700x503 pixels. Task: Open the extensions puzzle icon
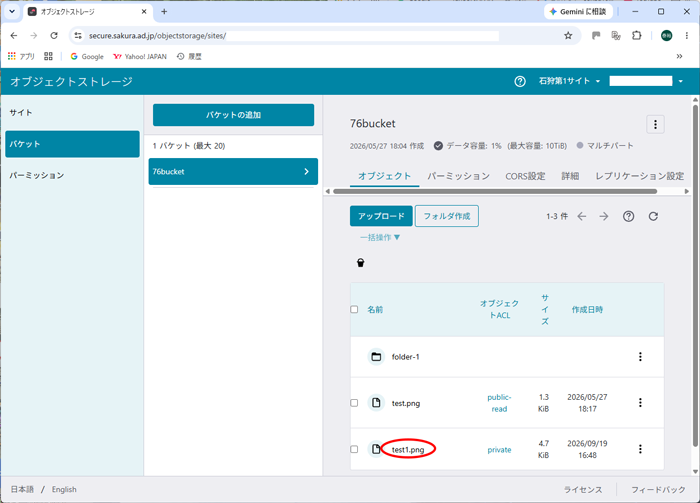click(x=637, y=36)
